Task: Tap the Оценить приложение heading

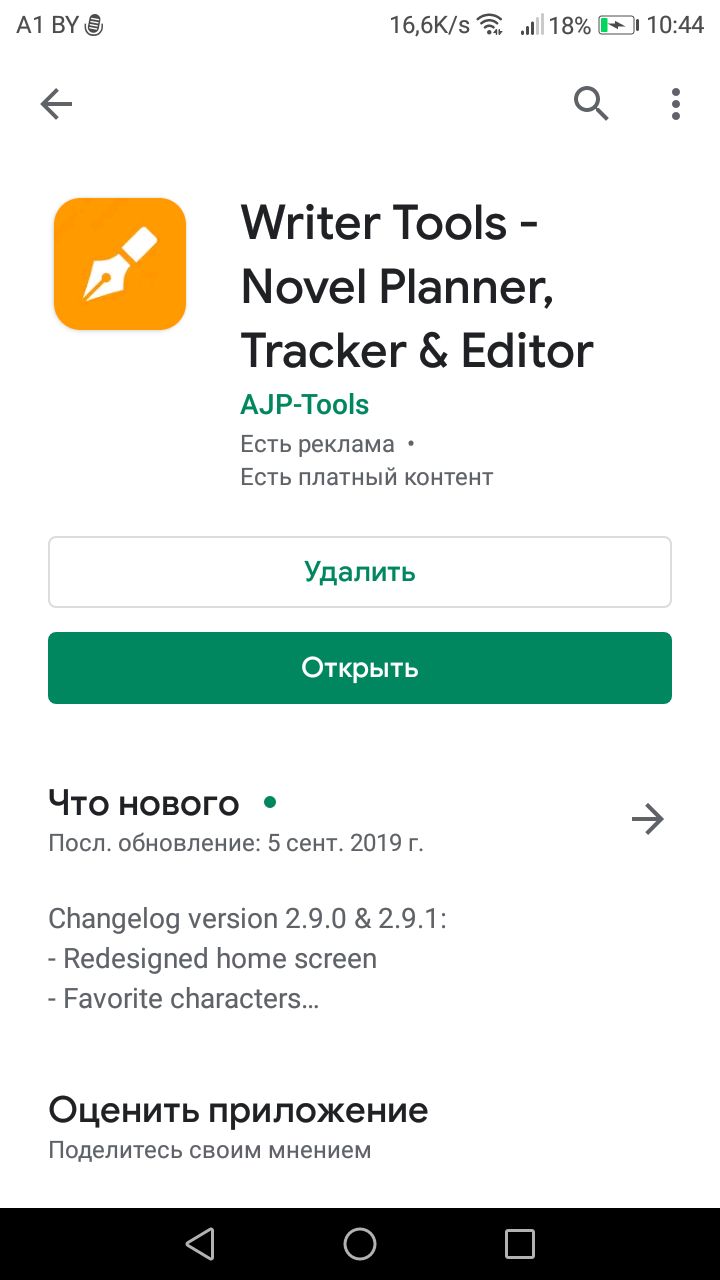Action: tap(238, 1110)
